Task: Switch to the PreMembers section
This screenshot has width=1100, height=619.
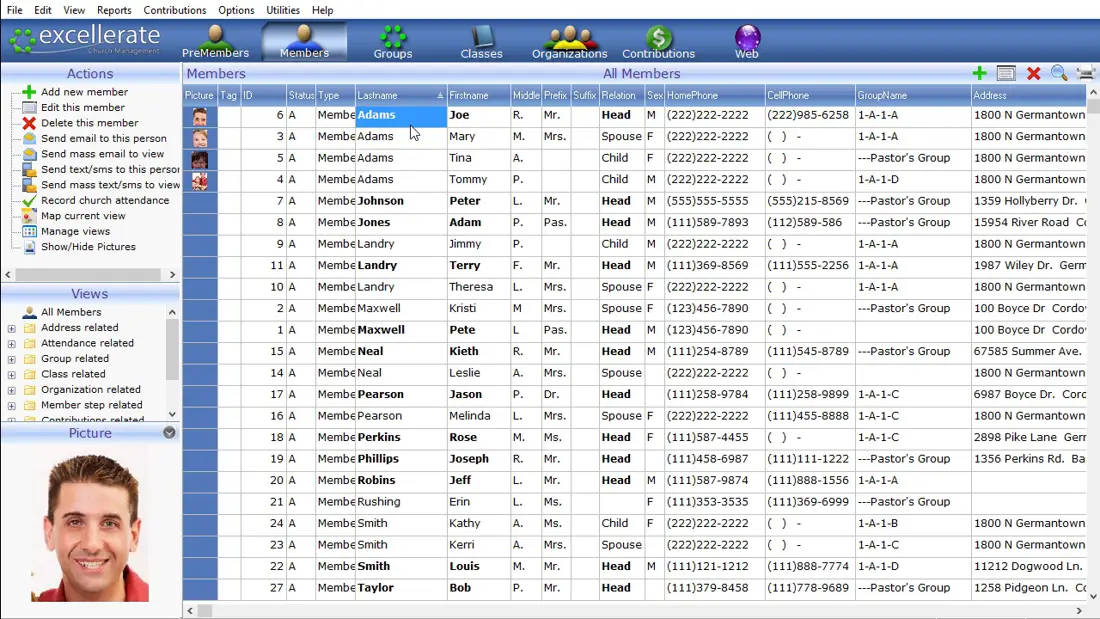Action: [215, 42]
